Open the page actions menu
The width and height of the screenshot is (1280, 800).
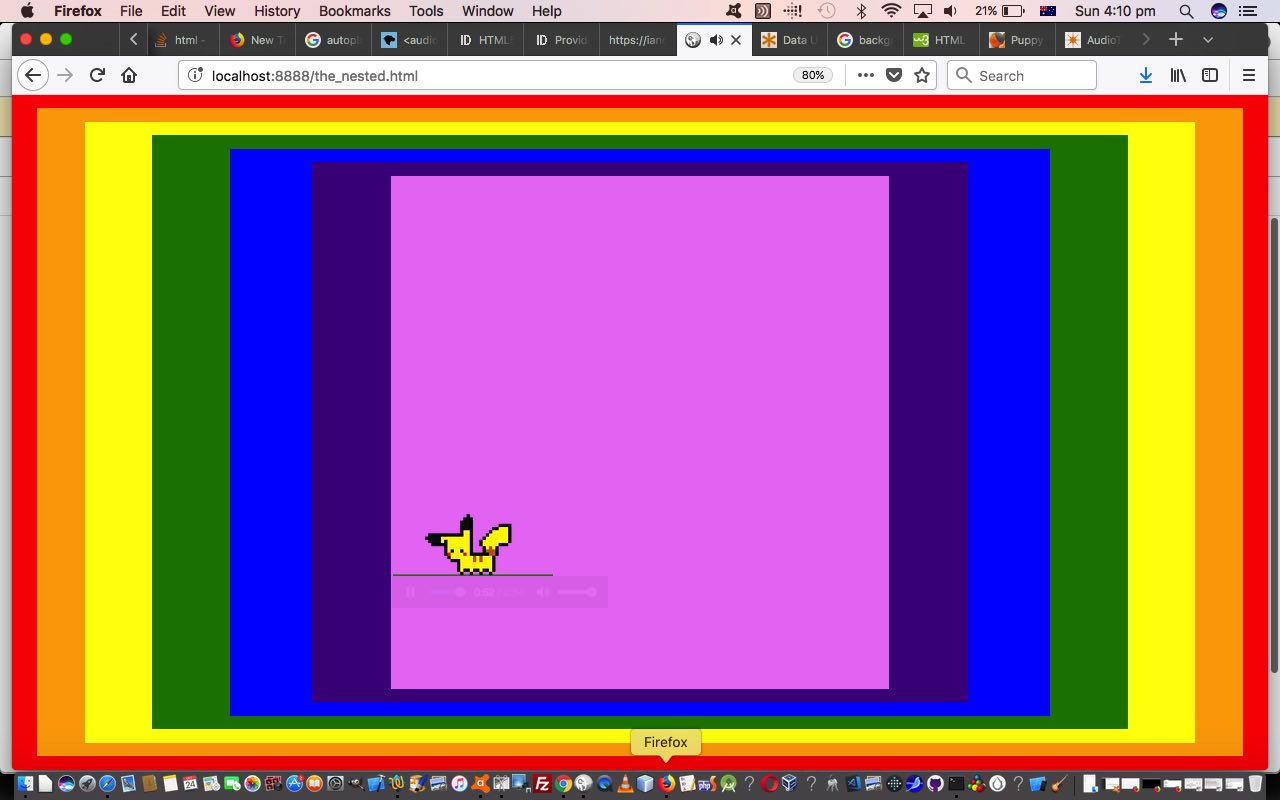(866, 75)
